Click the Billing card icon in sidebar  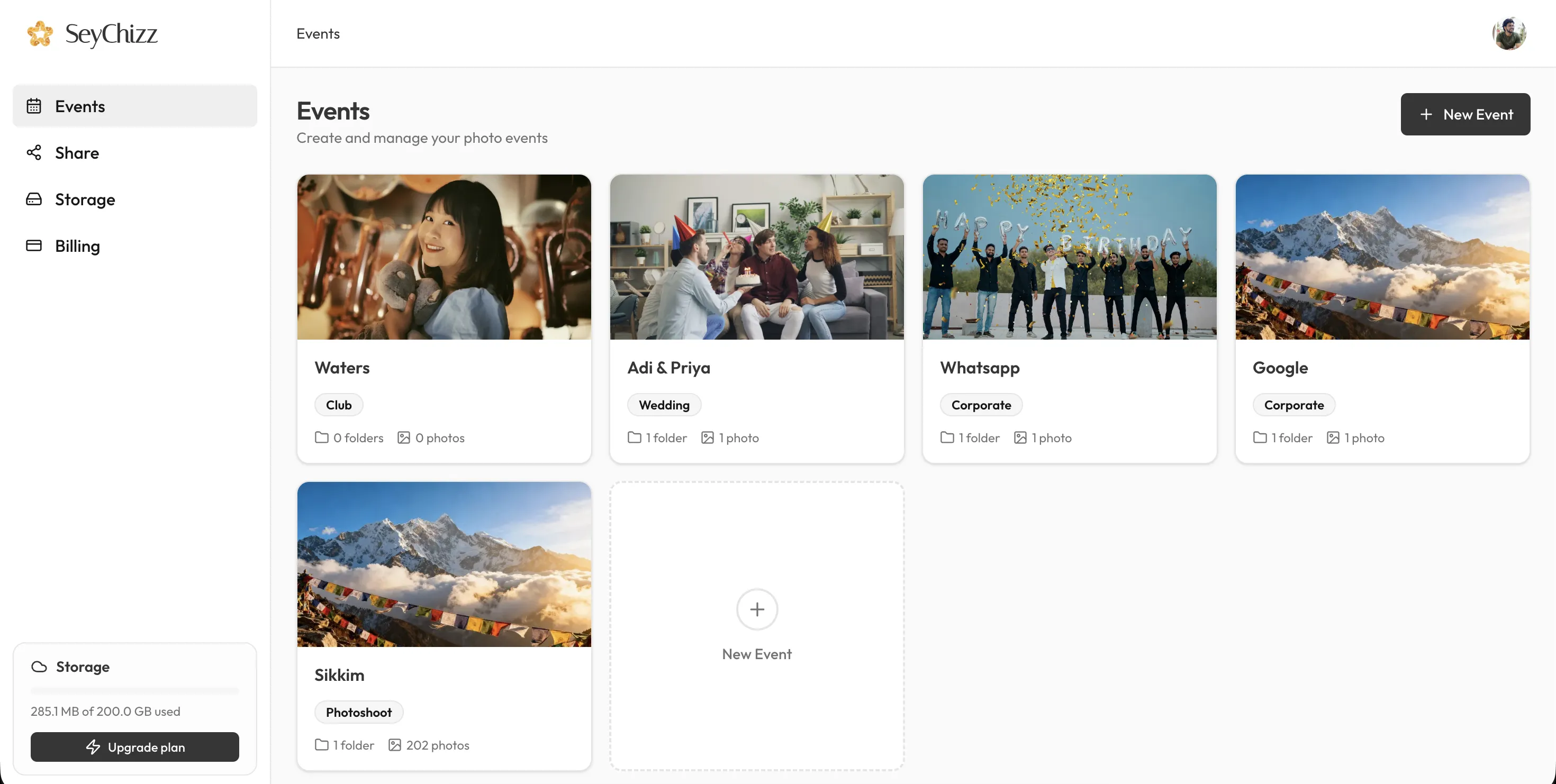(34, 245)
